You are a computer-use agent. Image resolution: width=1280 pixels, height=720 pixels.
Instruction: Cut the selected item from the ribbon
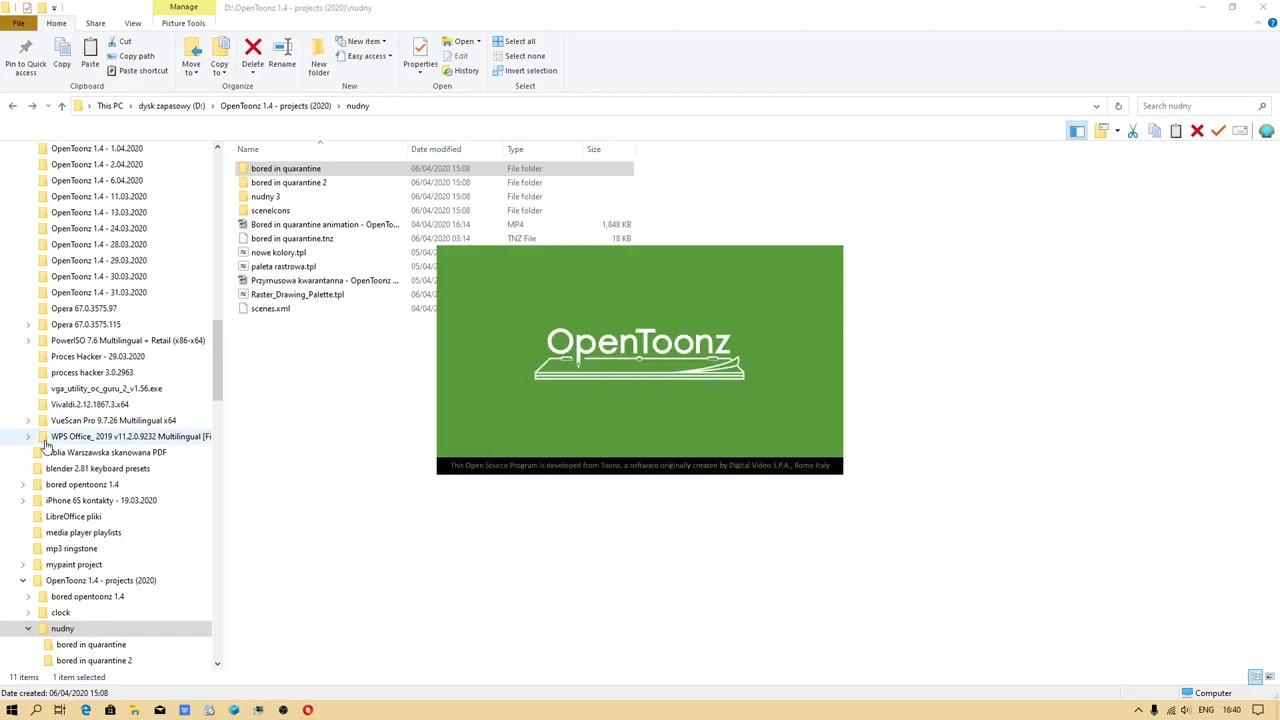point(119,42)
